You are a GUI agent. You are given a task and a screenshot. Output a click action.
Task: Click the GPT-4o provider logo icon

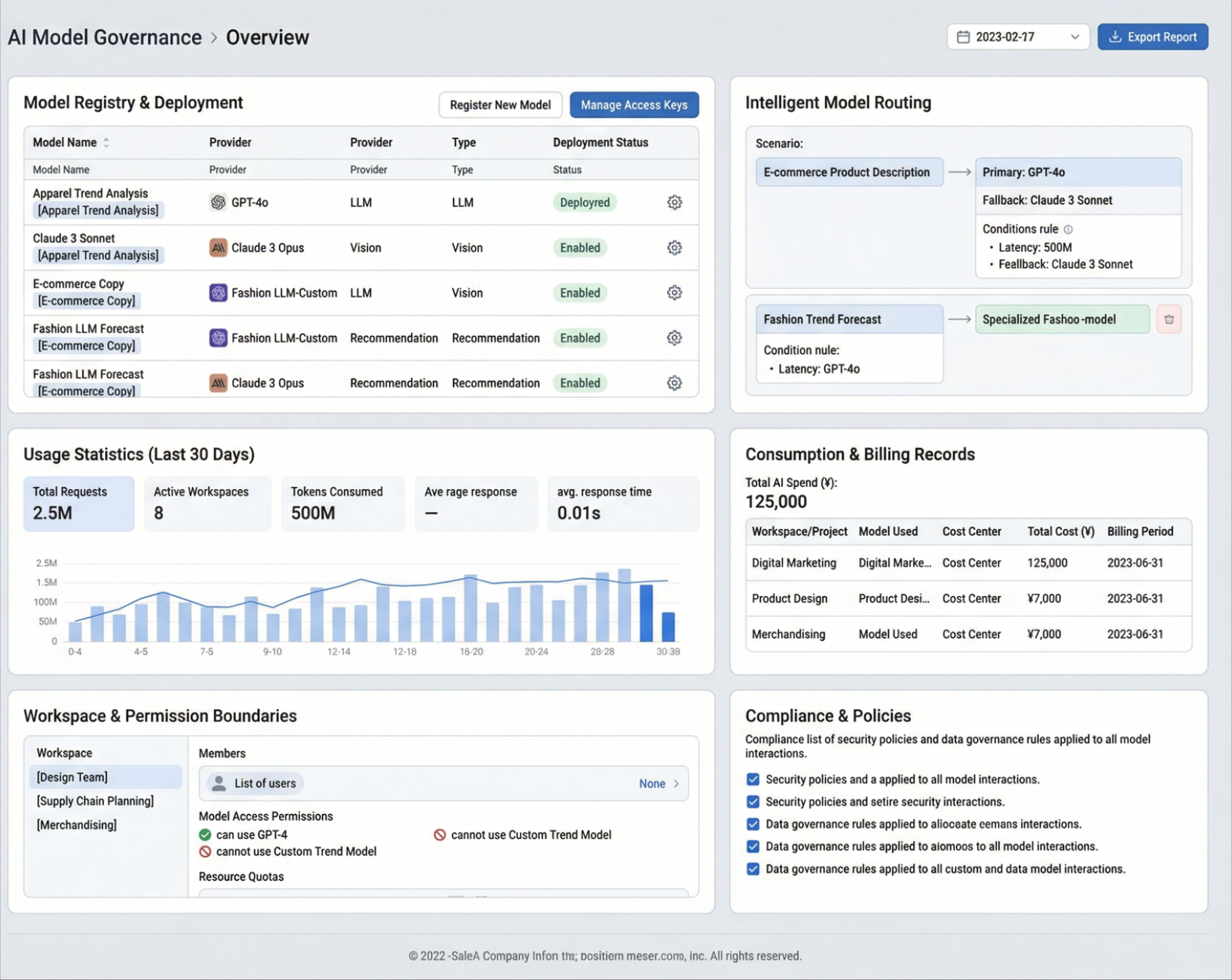pyautogui.click(x=218, y=202)
